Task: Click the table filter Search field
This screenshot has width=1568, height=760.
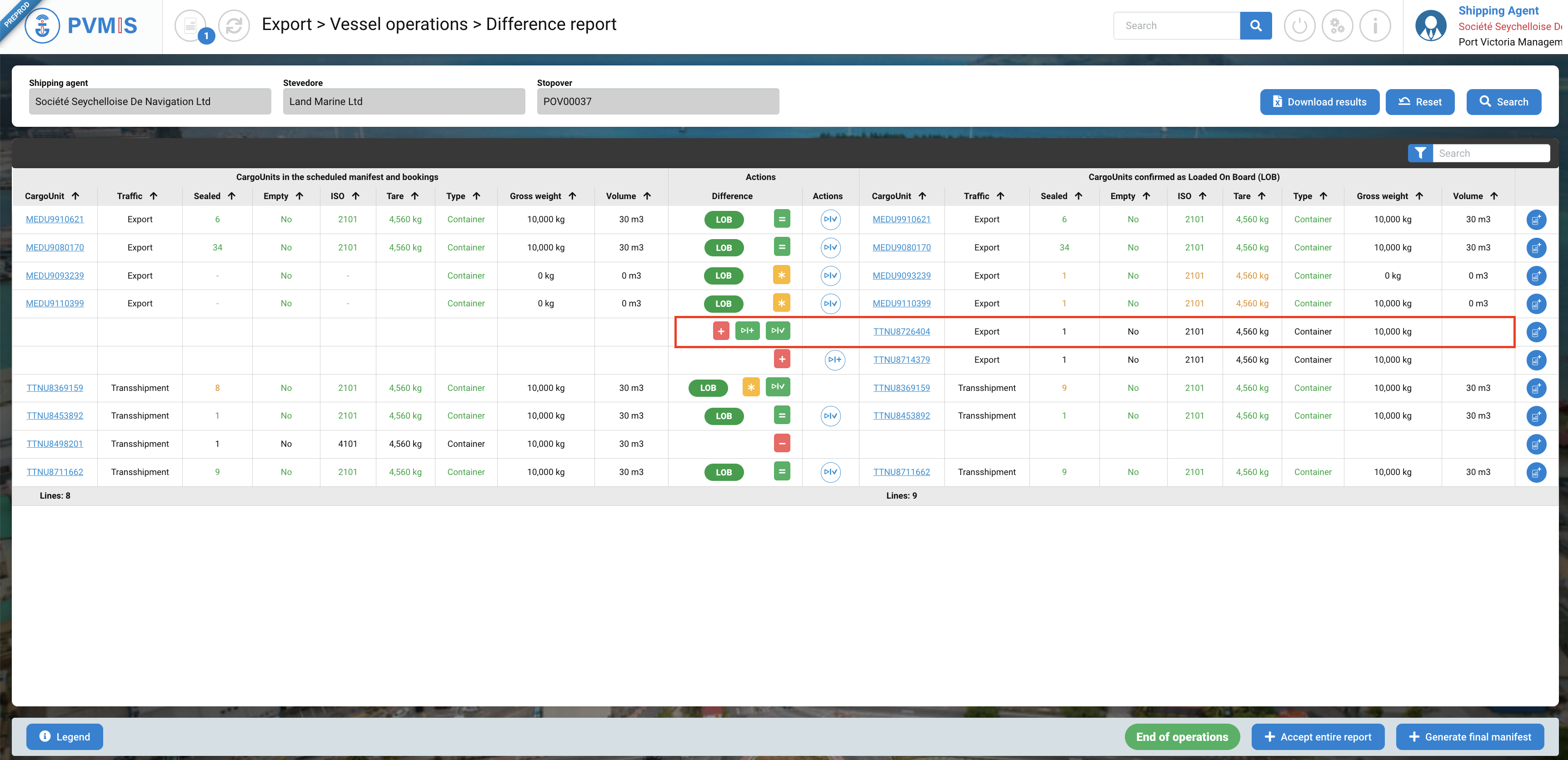Action: tap(1490, 154)
